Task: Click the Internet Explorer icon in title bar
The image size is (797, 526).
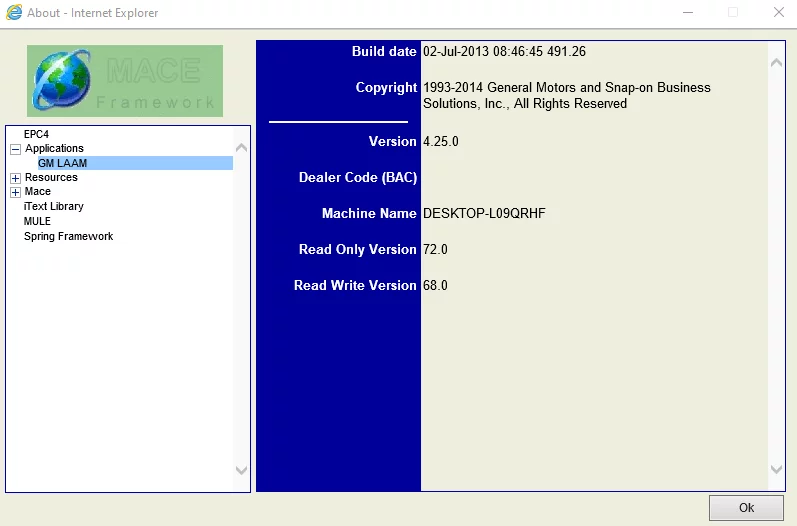Action: (x=14, y=13)
